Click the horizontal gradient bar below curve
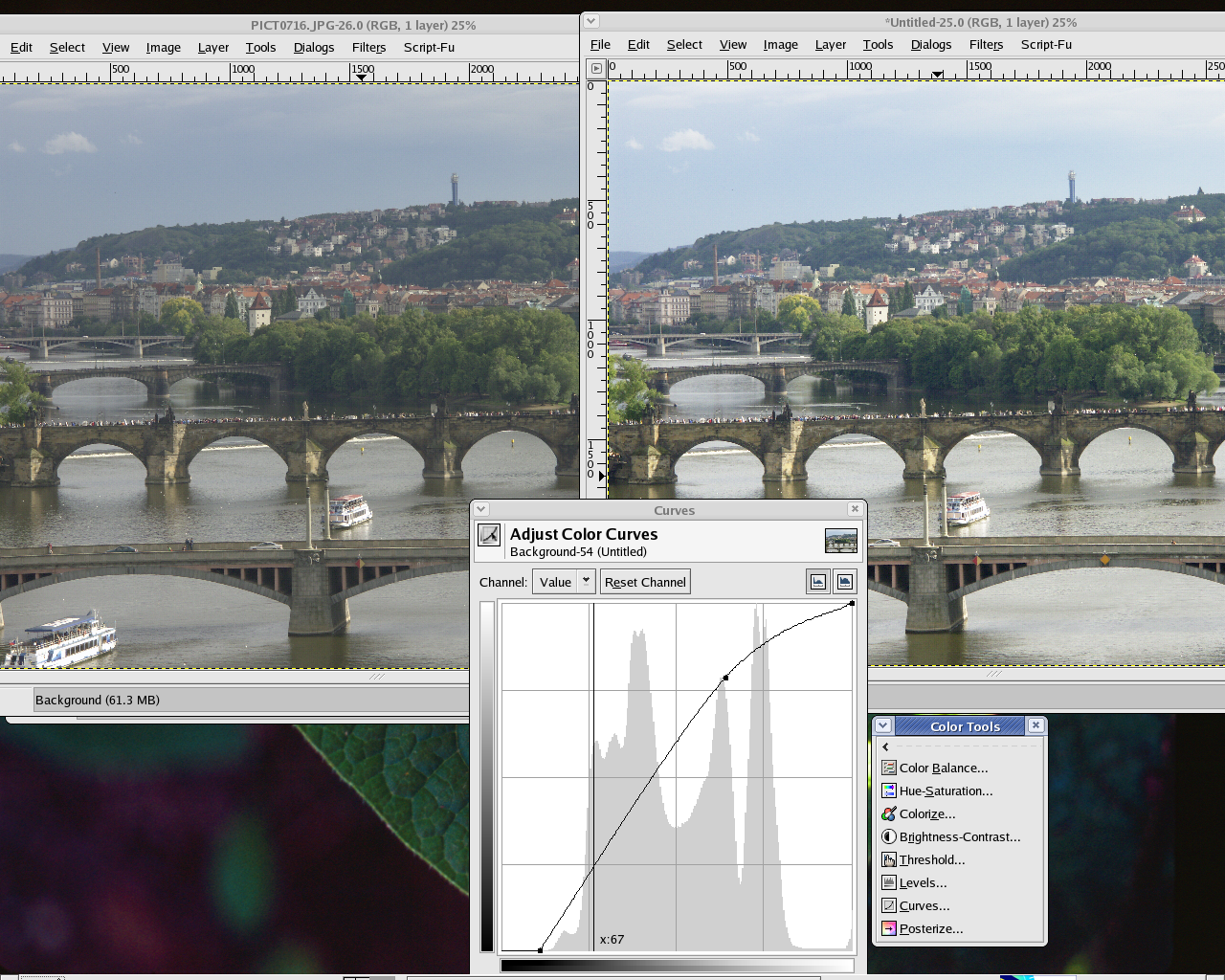This screenshot has height=980, width=1225. pyautogui.click(x=677, y=966)
